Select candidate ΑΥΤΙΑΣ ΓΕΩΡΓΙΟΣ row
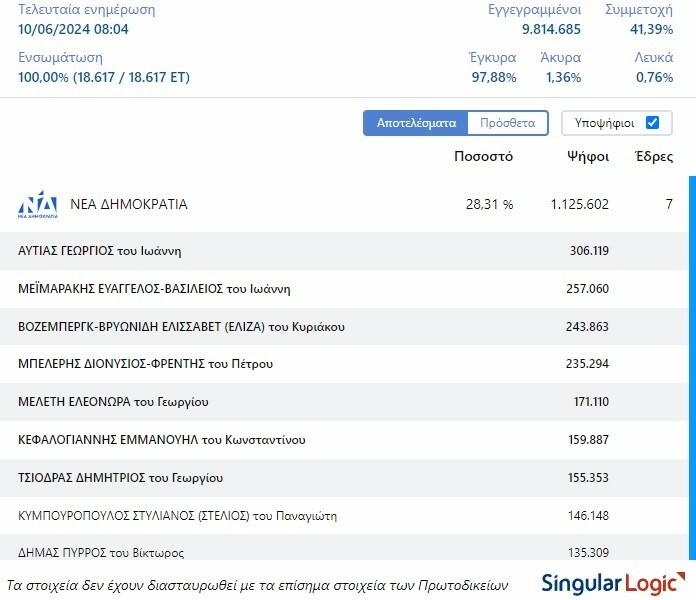This screenshot has height=600, width=696. click(344, 251)
